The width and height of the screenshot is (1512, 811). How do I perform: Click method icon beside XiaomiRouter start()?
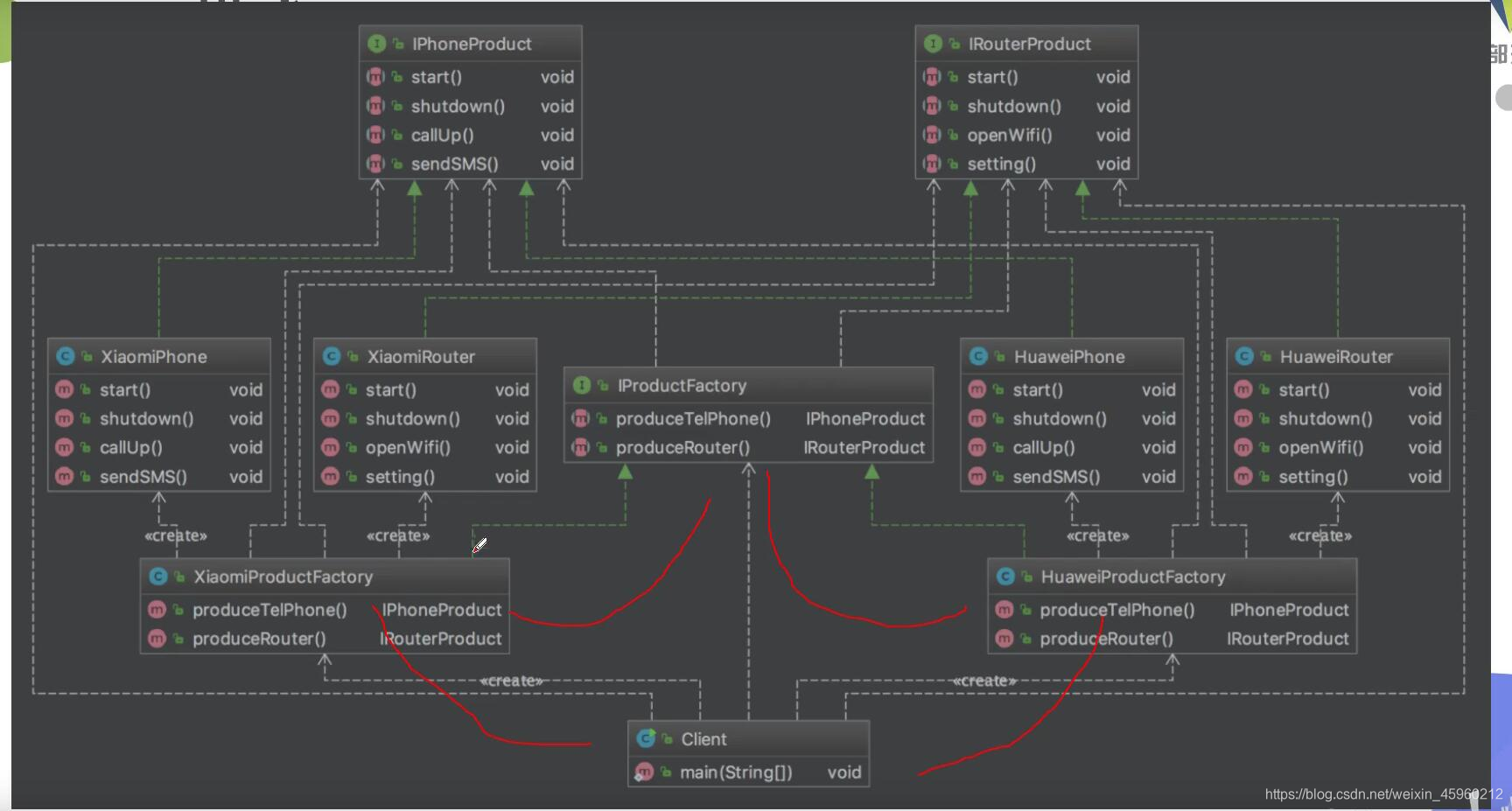point(330,389)
